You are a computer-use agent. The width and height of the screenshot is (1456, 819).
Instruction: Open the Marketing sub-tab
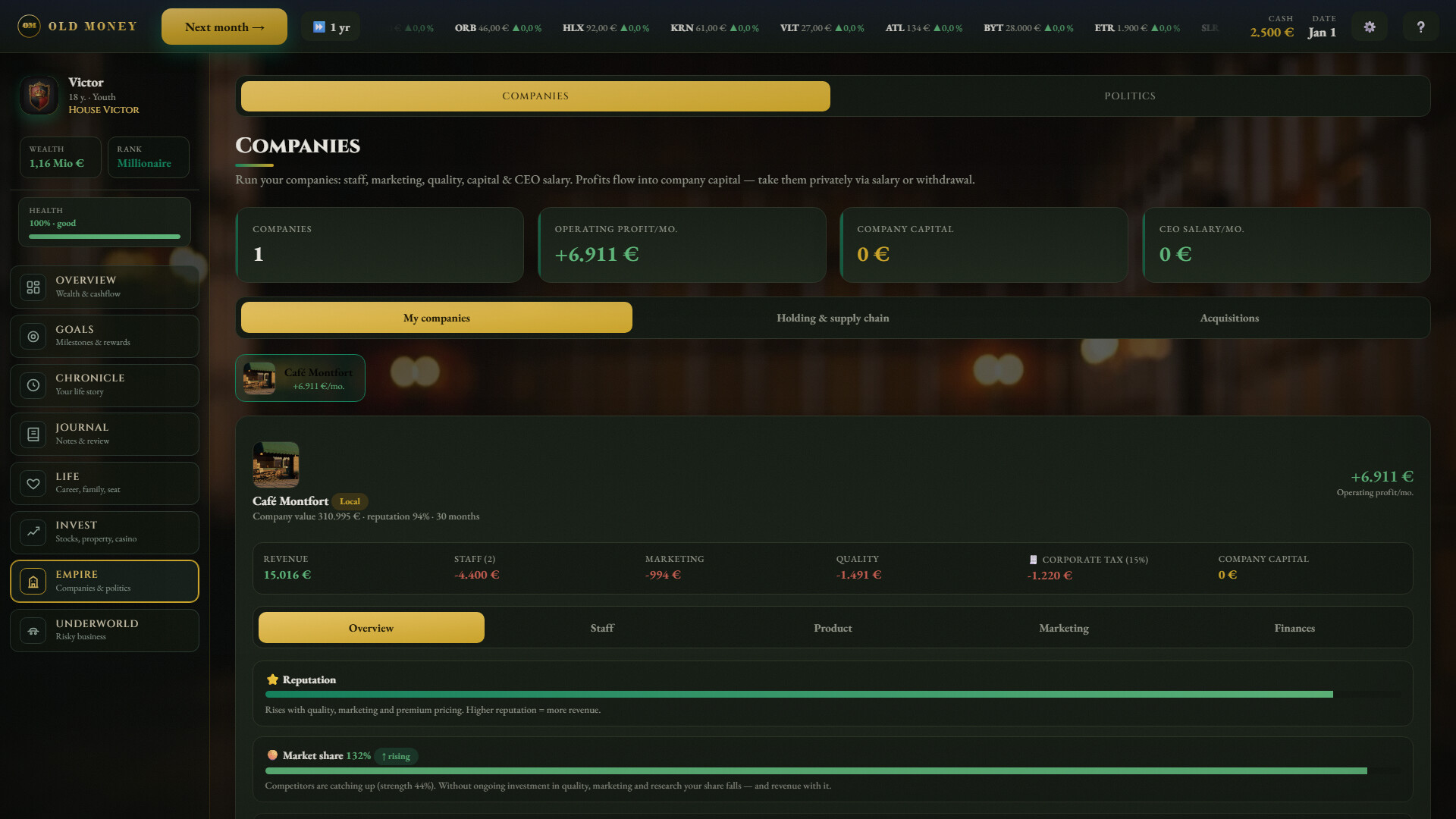pos(1064,628)
